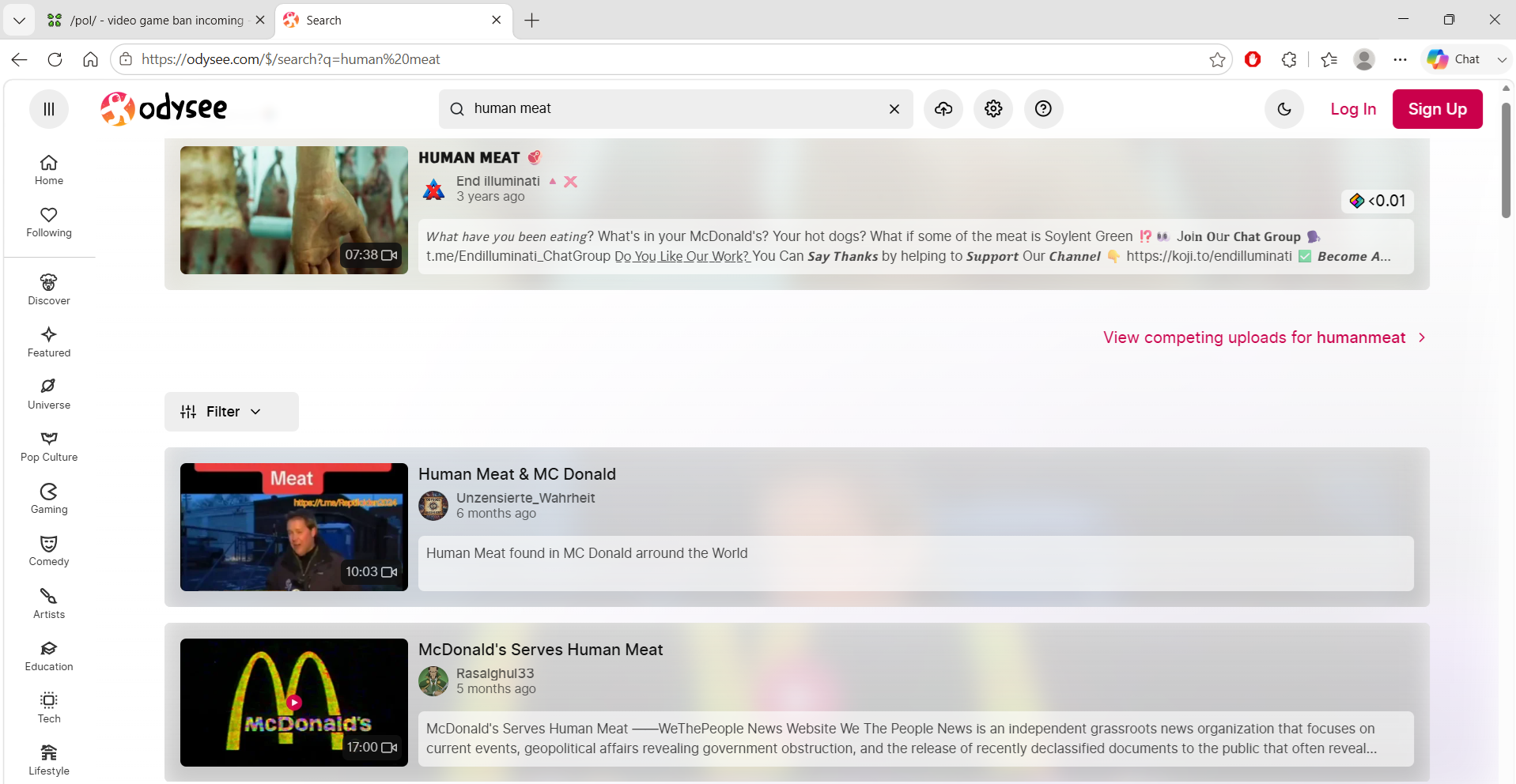Open the browser profile avatar
Viewport: 1516px width, 784px height.
1364,59
